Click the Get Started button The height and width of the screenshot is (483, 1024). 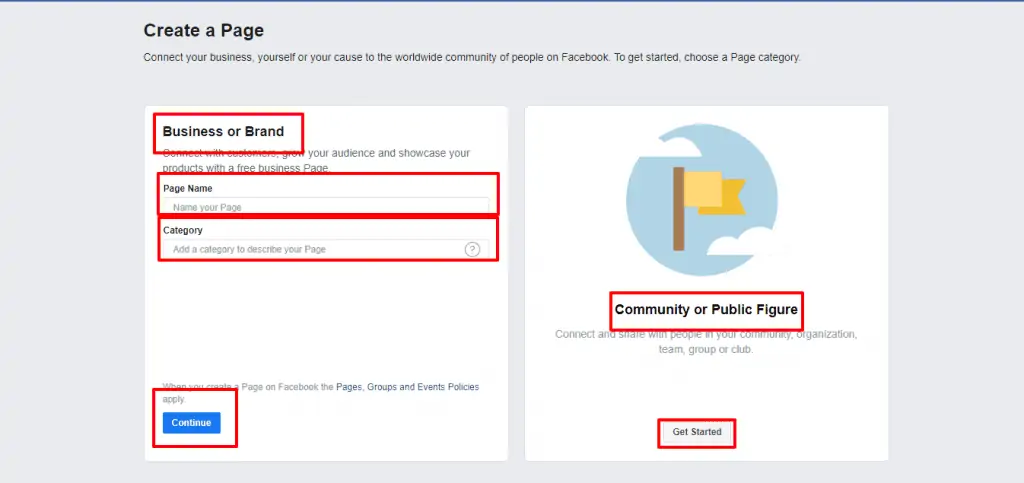click(697, 432)
